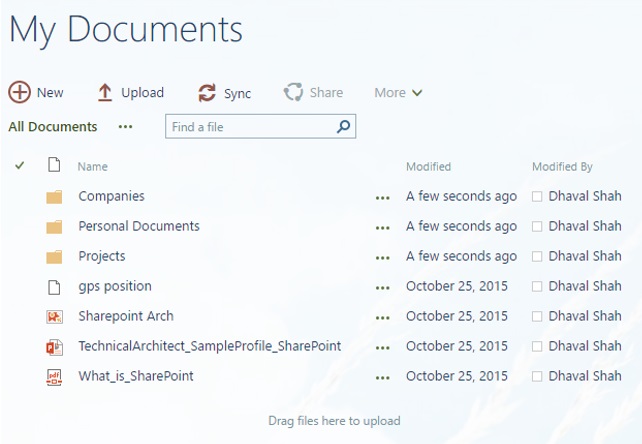This screenshot has width=642, height=444.
Task: Toggle select-all checkmark in list header
Action: pyautogui.click(x=20, y=166)
